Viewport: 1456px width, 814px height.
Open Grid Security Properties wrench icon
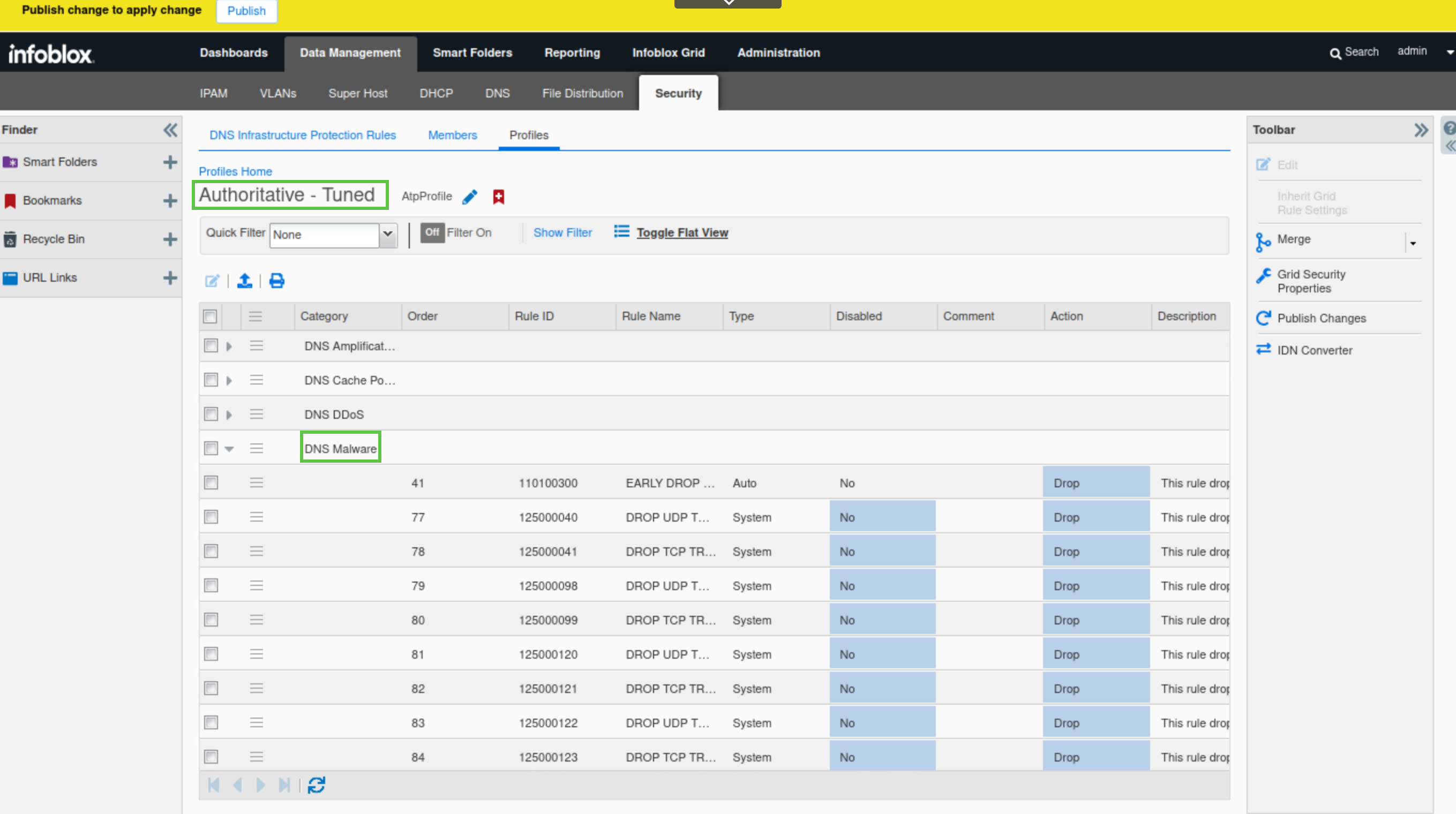pyautogui.click(x=1263, y=276)
